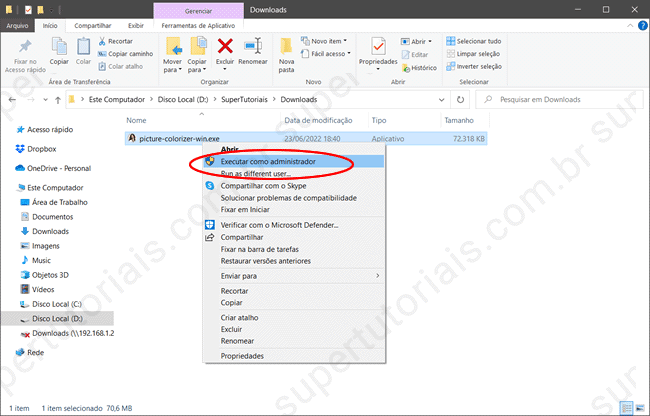Switch to the Exibir ribbon tab
The image size is (650, 416).
pos(136,25)
